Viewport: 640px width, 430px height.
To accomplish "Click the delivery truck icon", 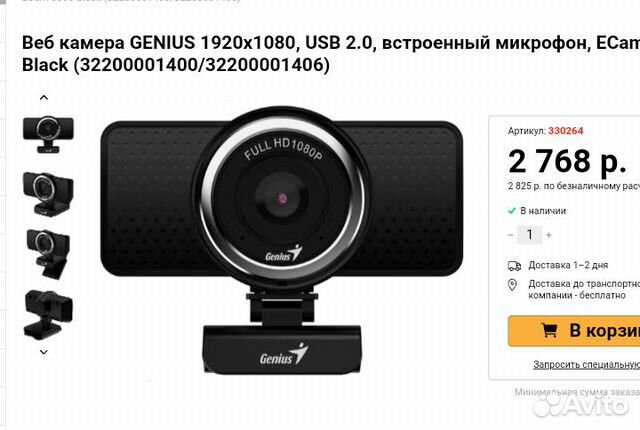I will coord(514,266).
